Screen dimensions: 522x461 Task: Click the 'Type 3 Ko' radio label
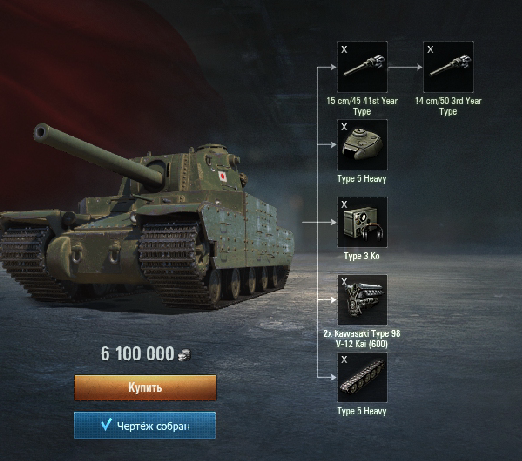(x=362, y=256)
